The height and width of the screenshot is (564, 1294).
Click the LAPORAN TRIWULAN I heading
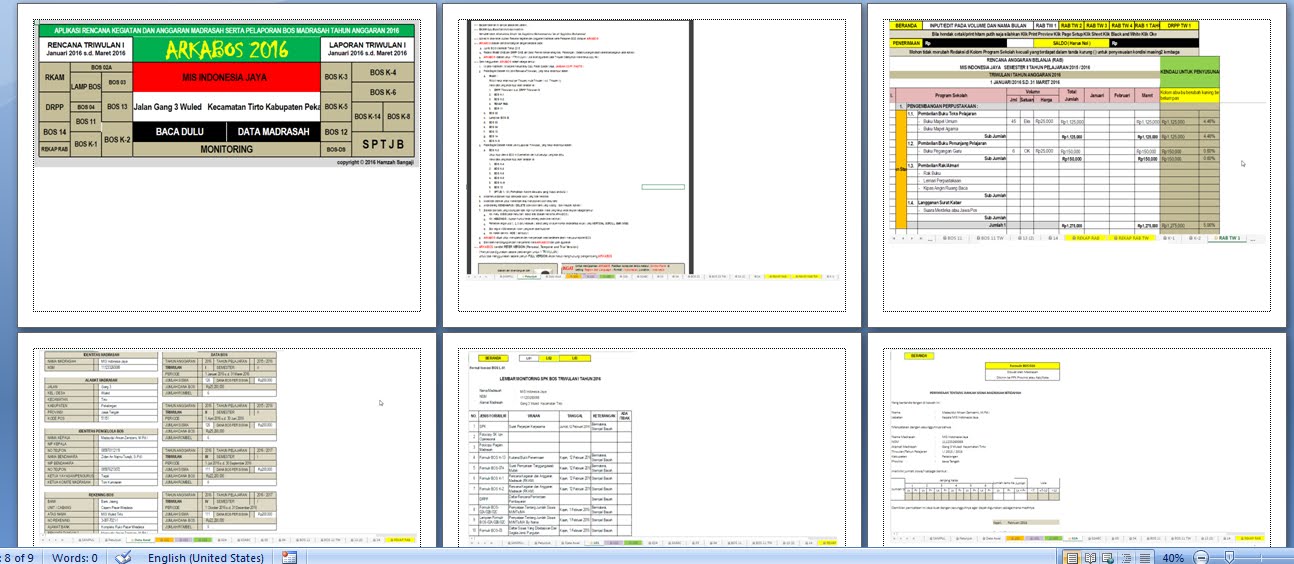pos(367,45)
